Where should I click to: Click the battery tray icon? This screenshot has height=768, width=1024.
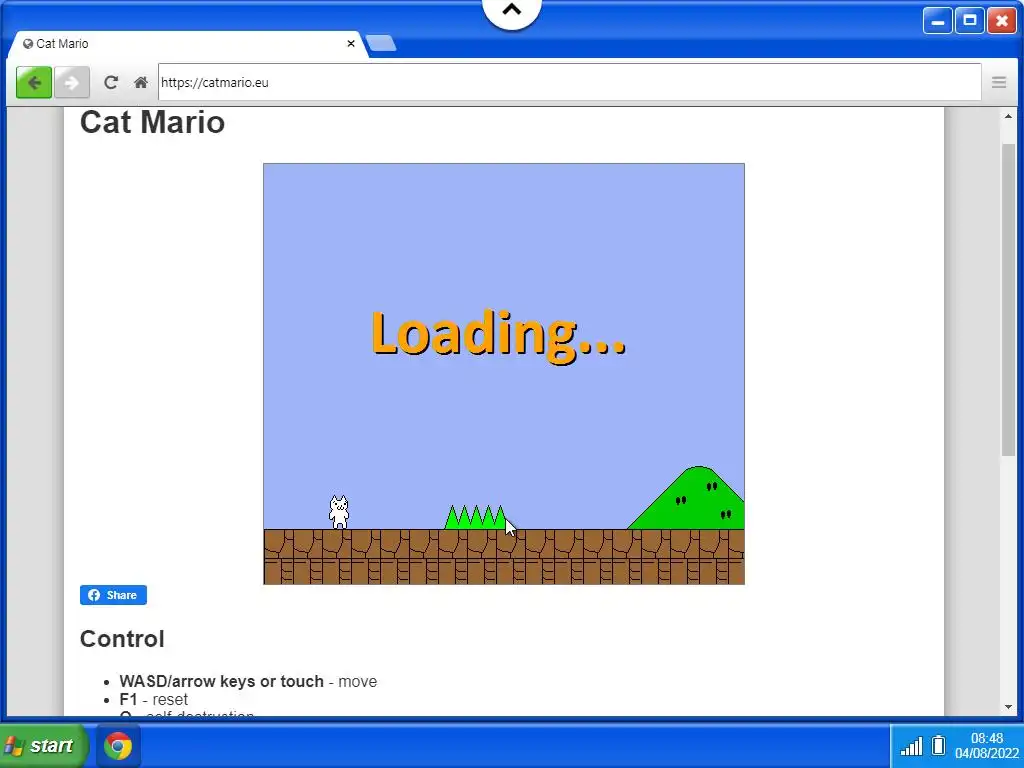pos(938,745)
